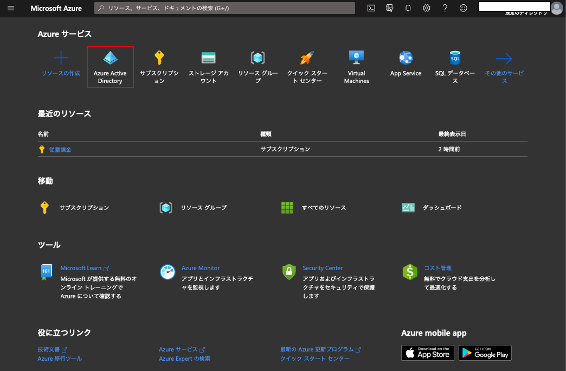Open the Security Center link
The image size is (566, 371).
[322, 268]
